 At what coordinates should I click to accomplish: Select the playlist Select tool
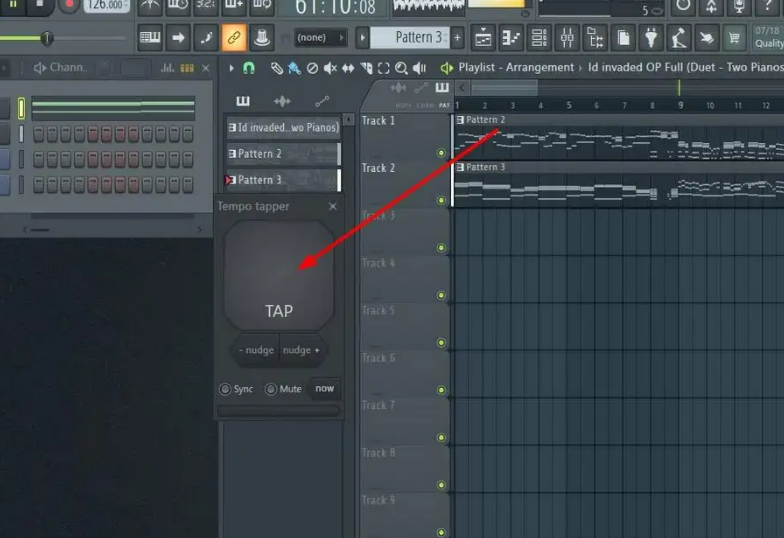pos(384,68)
